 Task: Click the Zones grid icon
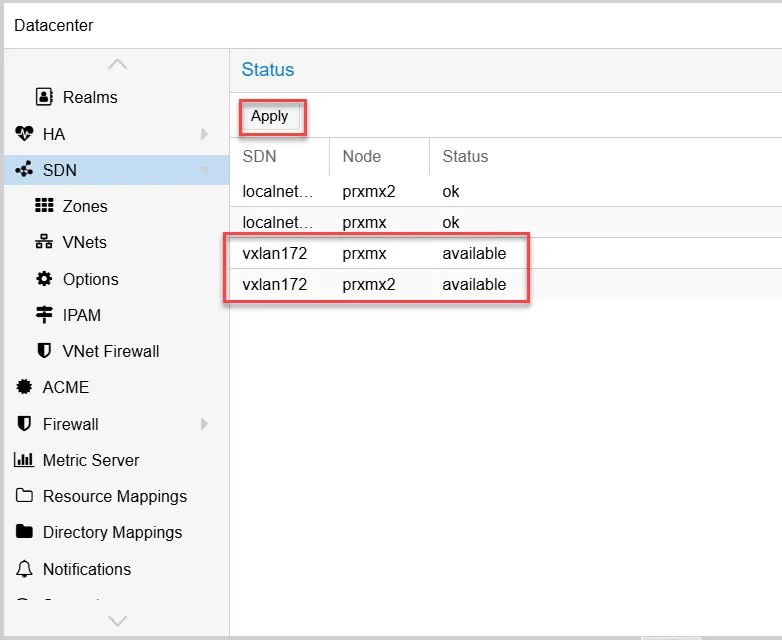44,206
